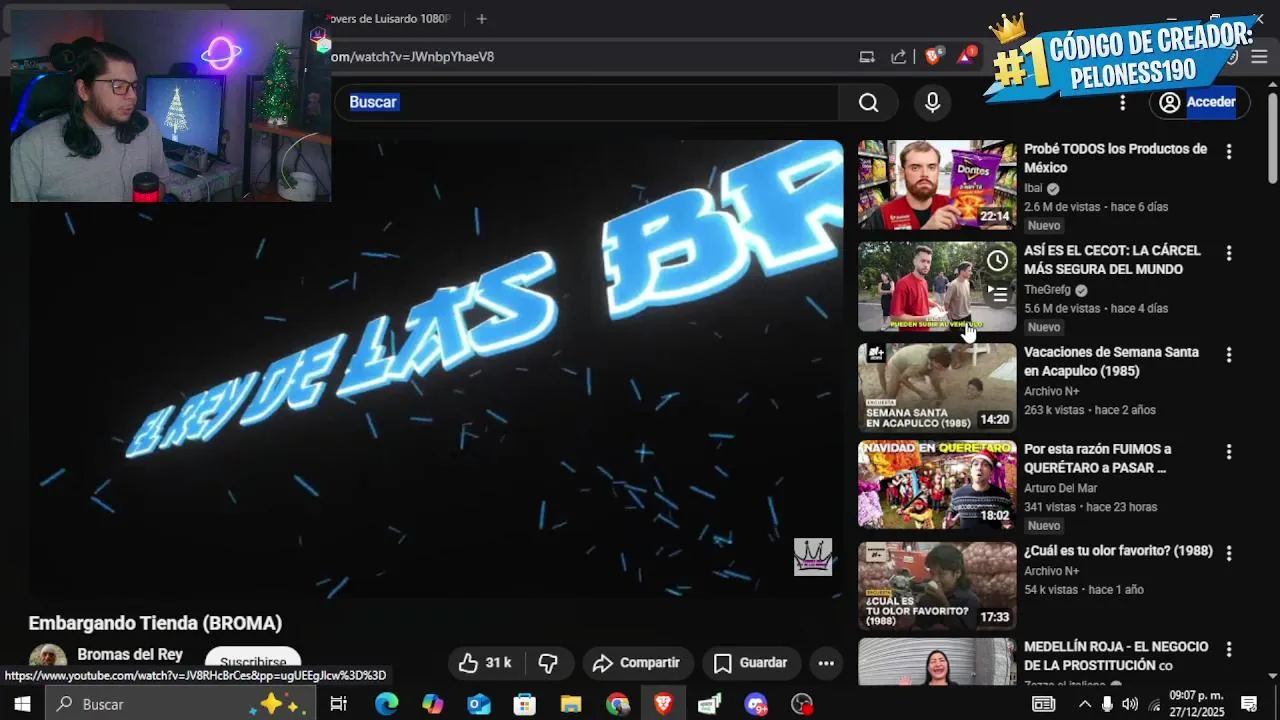The height and width of the screenshot is (720, 1280).
Task: Click the main video player area
Action: 436,369
